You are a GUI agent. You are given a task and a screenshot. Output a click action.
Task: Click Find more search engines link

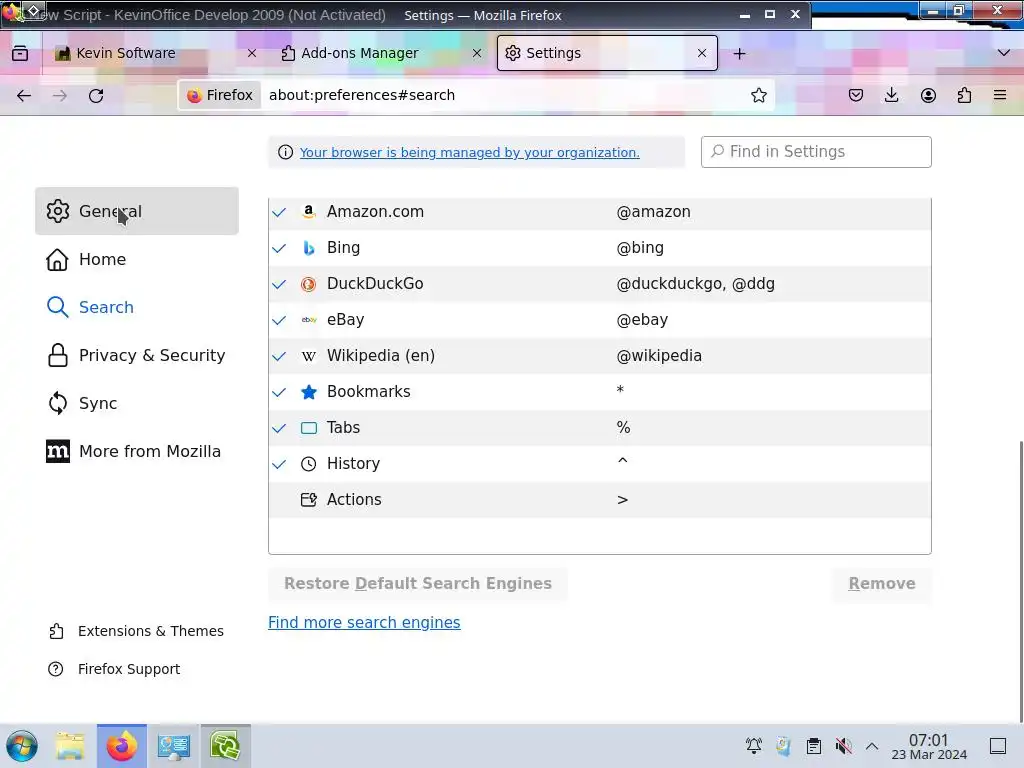pos(364,622)
